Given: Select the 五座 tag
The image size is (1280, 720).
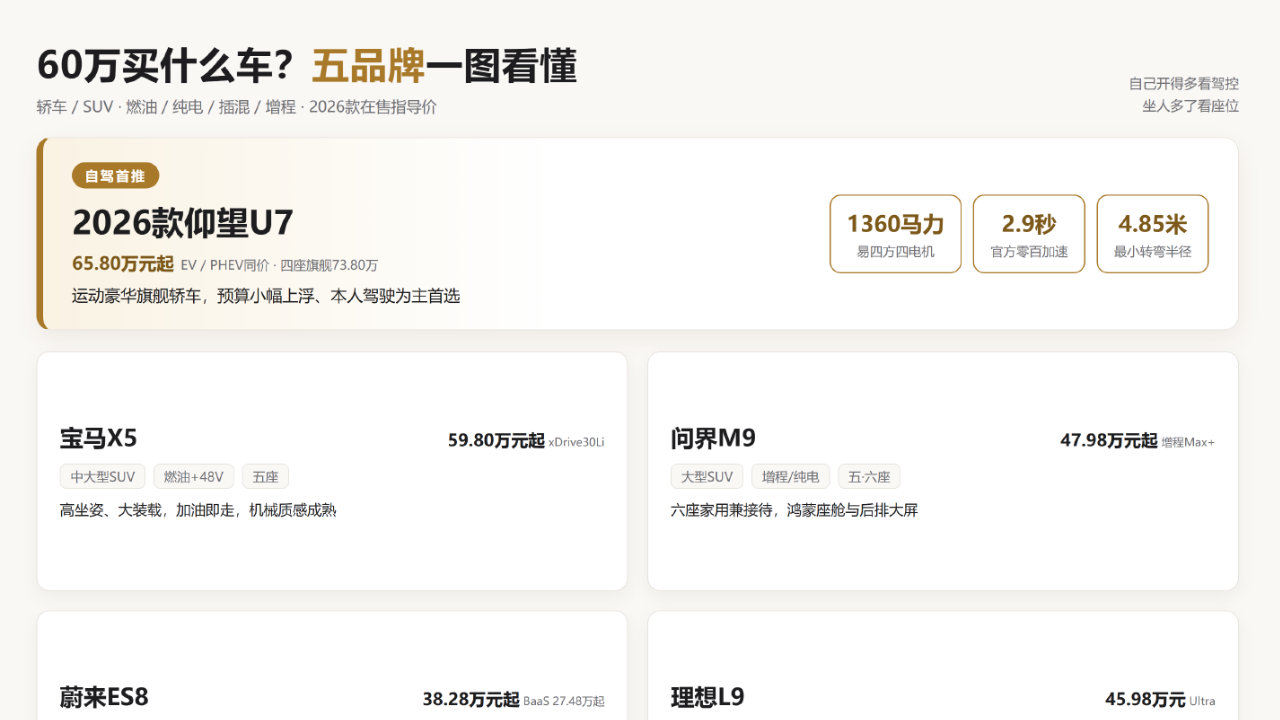Looking at the screenshot, I should coord(265,477).
